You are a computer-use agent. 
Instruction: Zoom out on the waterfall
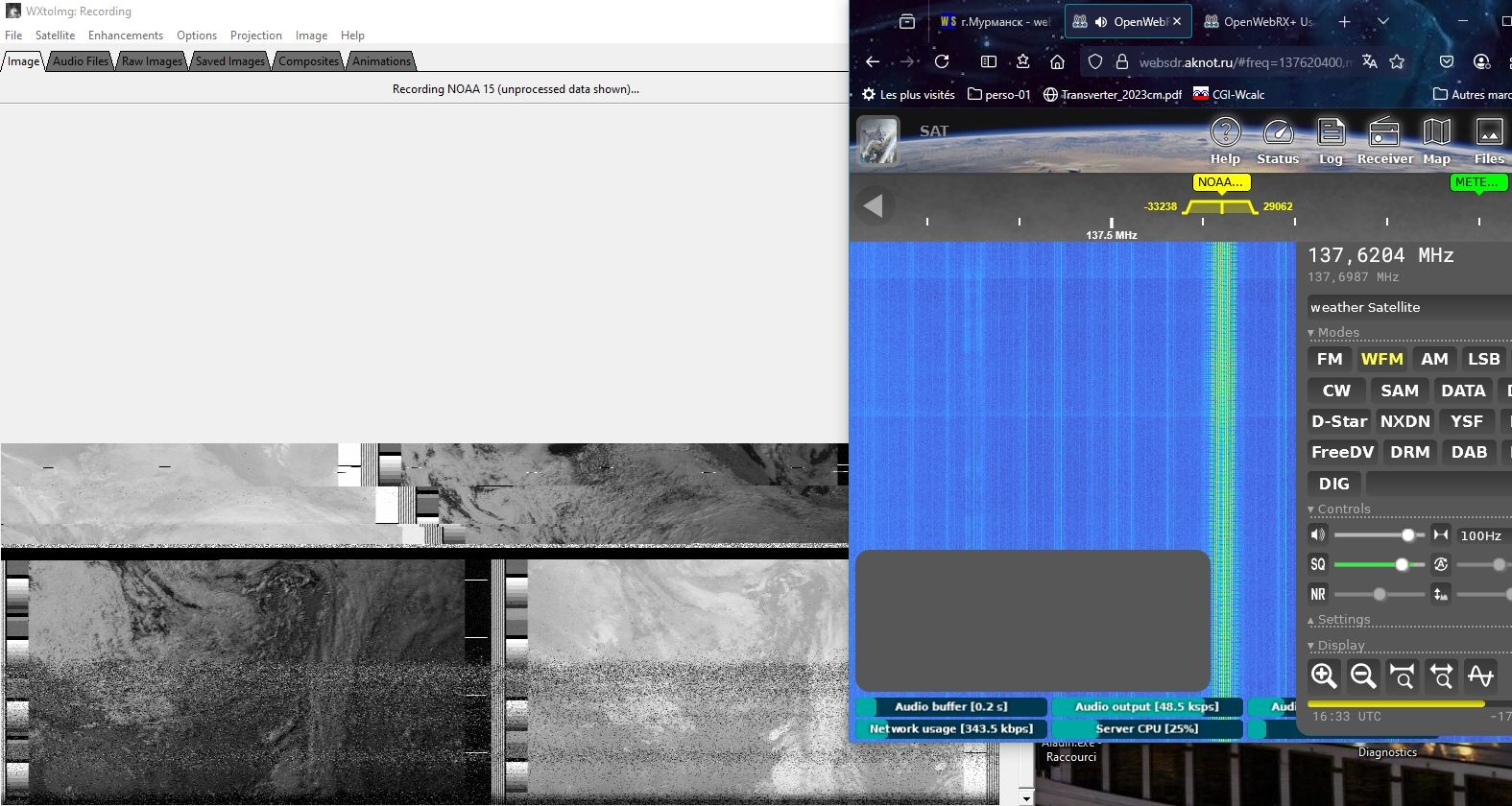pos(1363,676)
